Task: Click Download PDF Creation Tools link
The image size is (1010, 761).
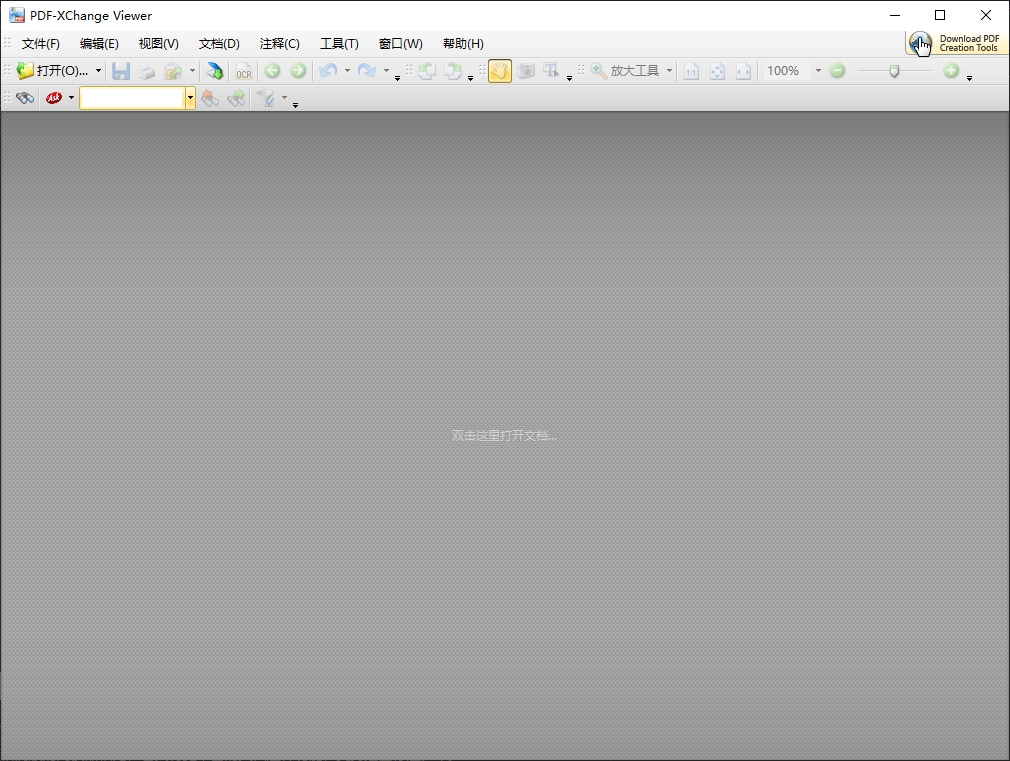Action: (966, 43)
